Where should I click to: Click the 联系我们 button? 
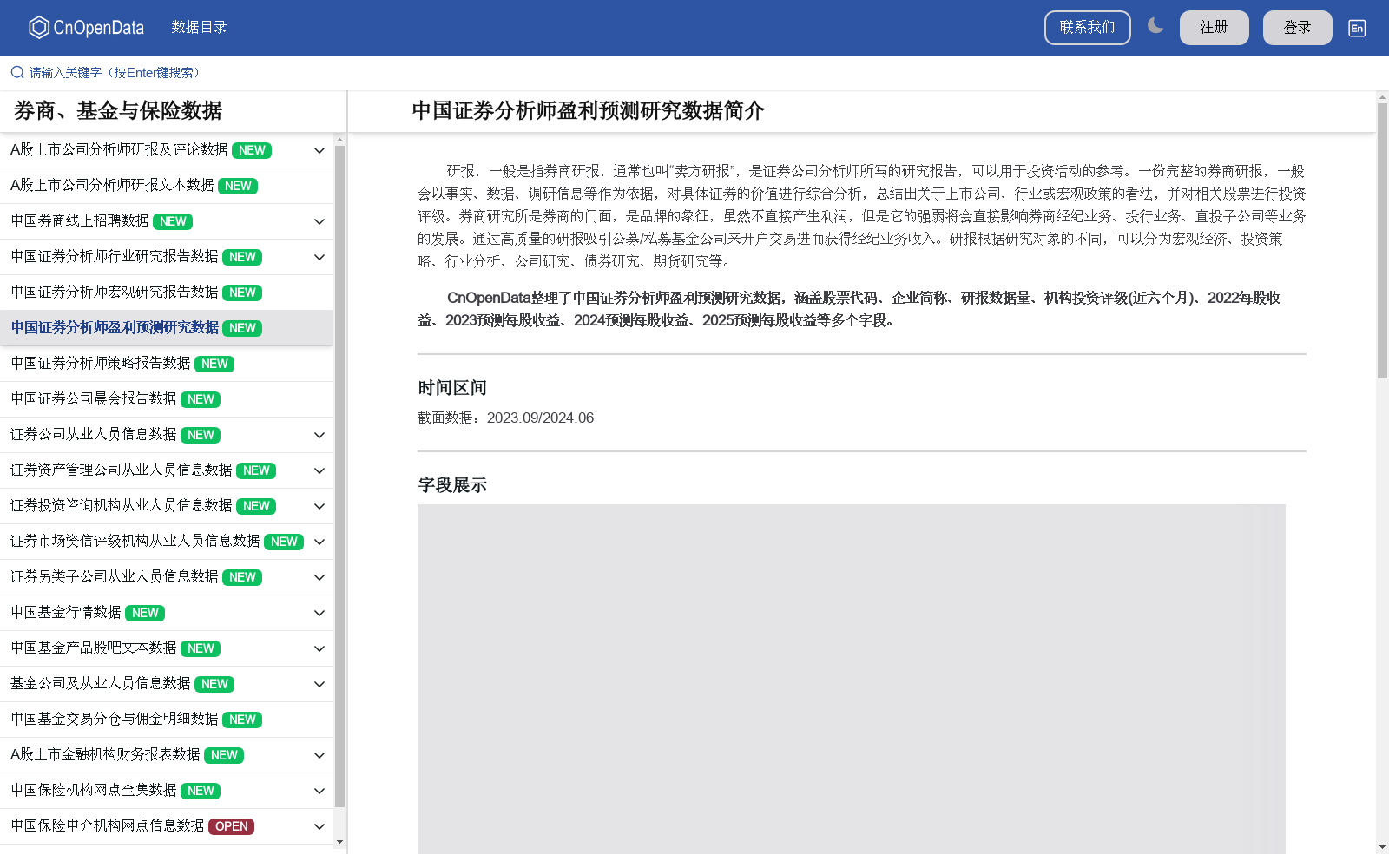pos(1087,28)
